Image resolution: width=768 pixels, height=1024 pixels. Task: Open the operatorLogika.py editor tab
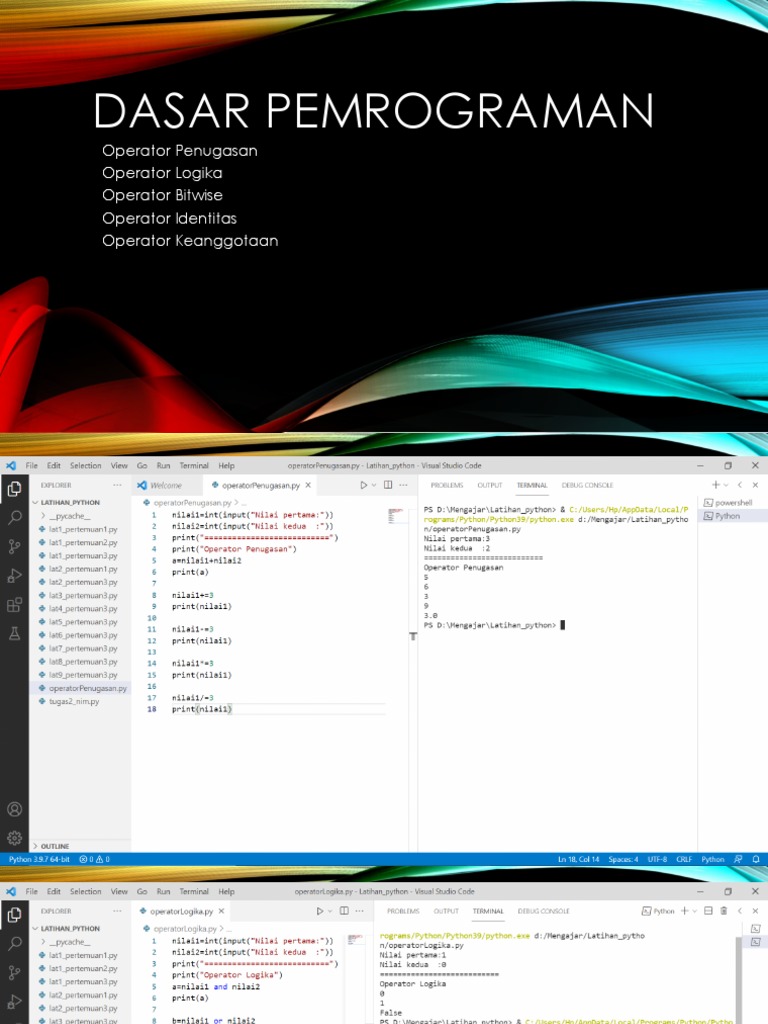click(x=181, y=911)
